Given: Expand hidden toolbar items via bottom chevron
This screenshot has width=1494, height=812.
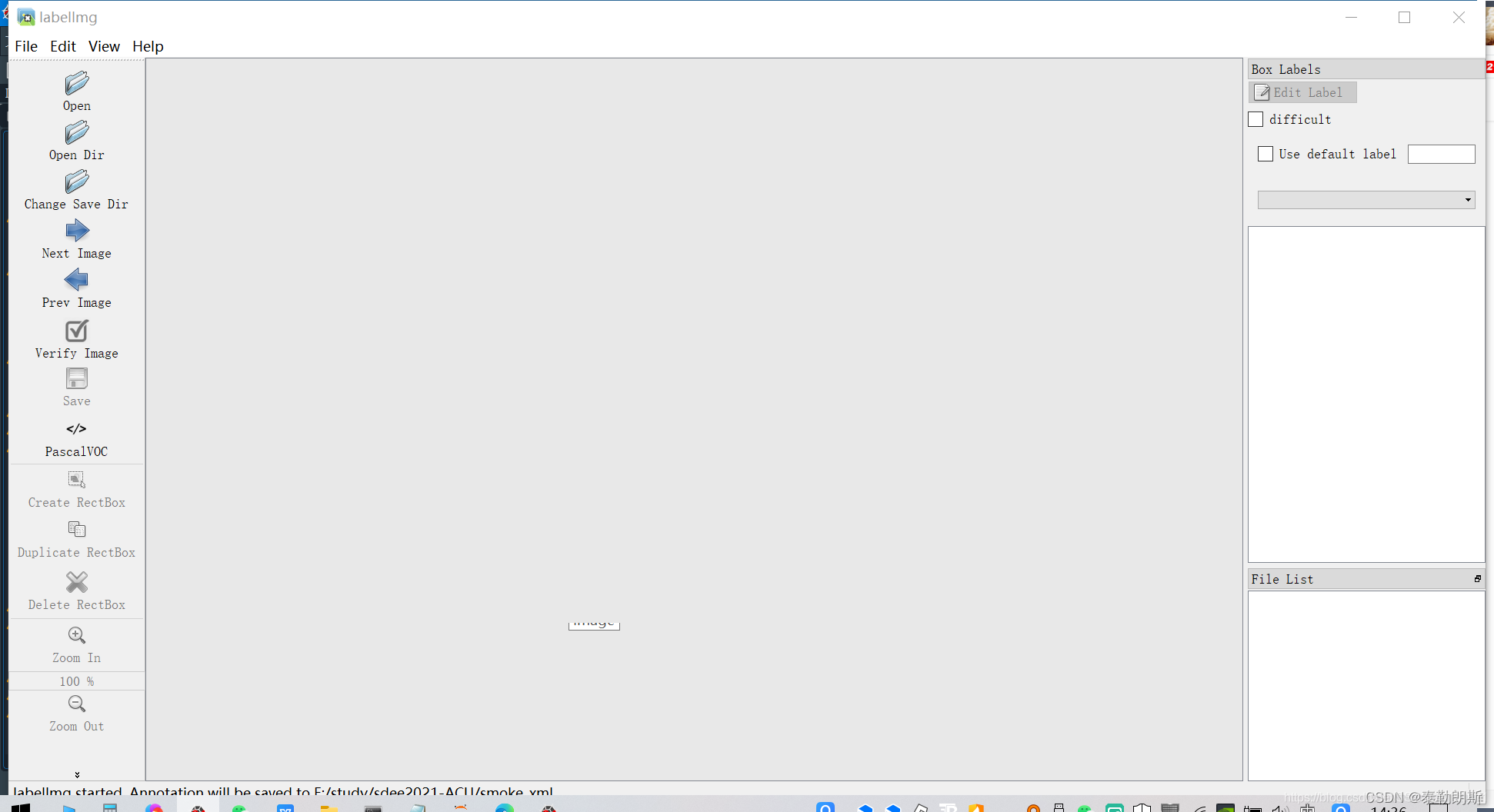Looking at the screenshot, I should click(77, 774).
